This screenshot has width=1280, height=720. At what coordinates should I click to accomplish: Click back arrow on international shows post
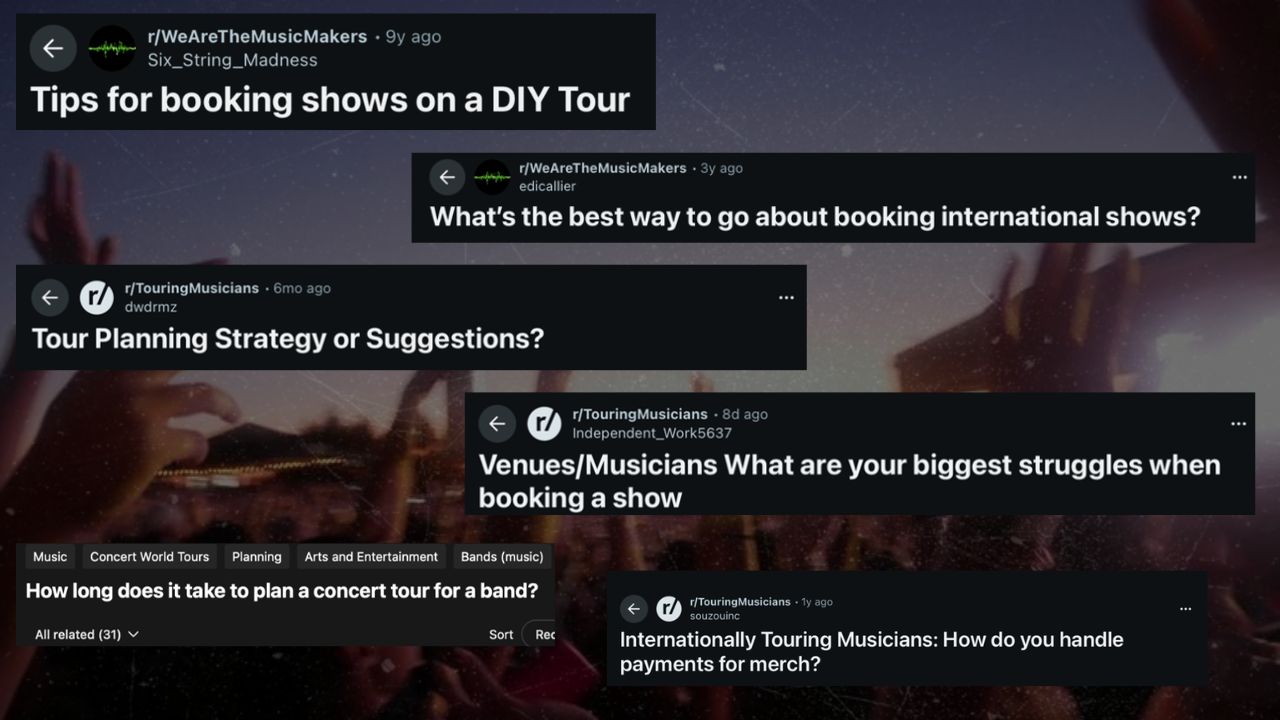pyautogui.click(x=447, y=177)
